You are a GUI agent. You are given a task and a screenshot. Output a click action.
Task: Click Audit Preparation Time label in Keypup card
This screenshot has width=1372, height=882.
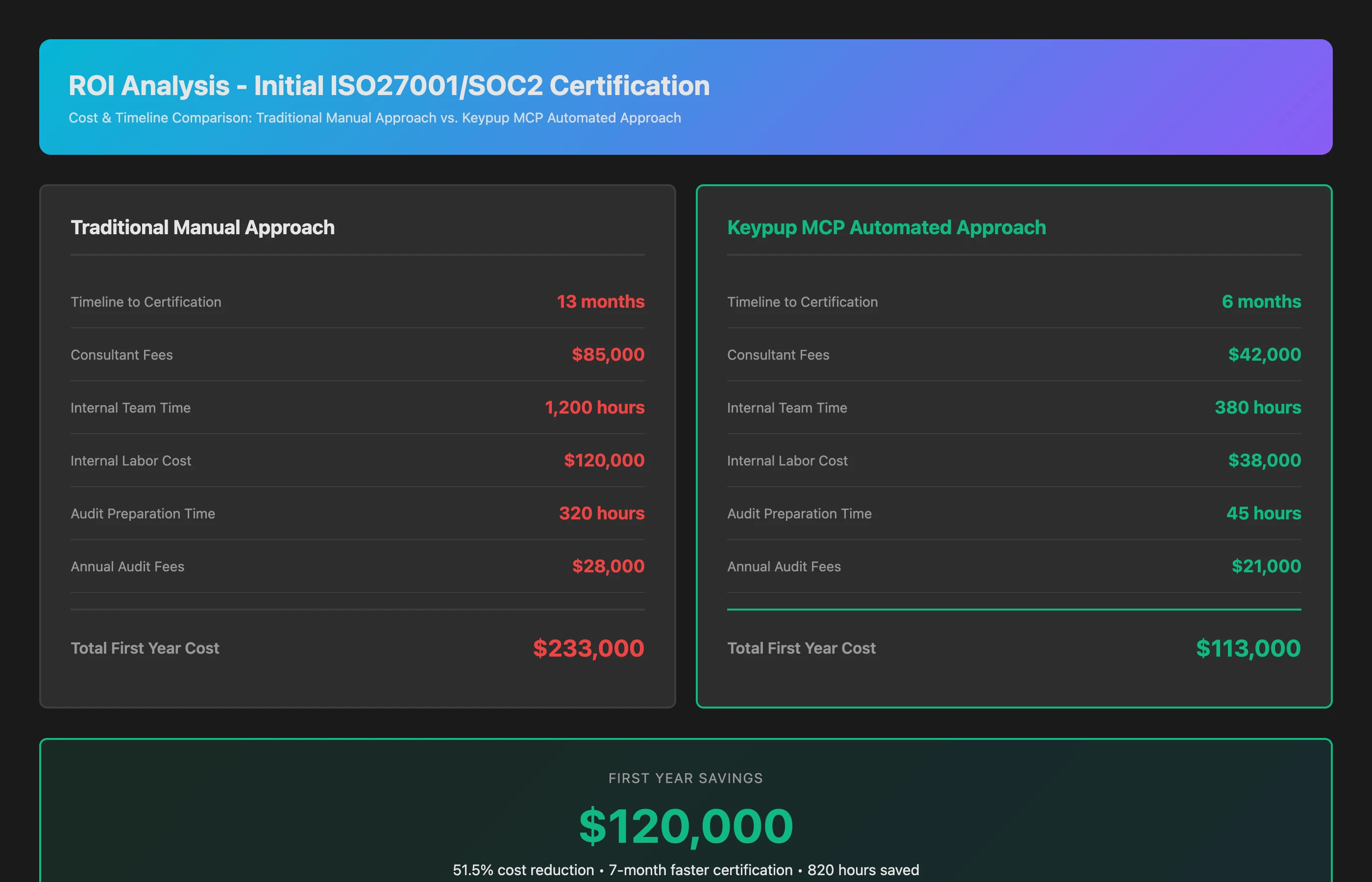(799, 514)
